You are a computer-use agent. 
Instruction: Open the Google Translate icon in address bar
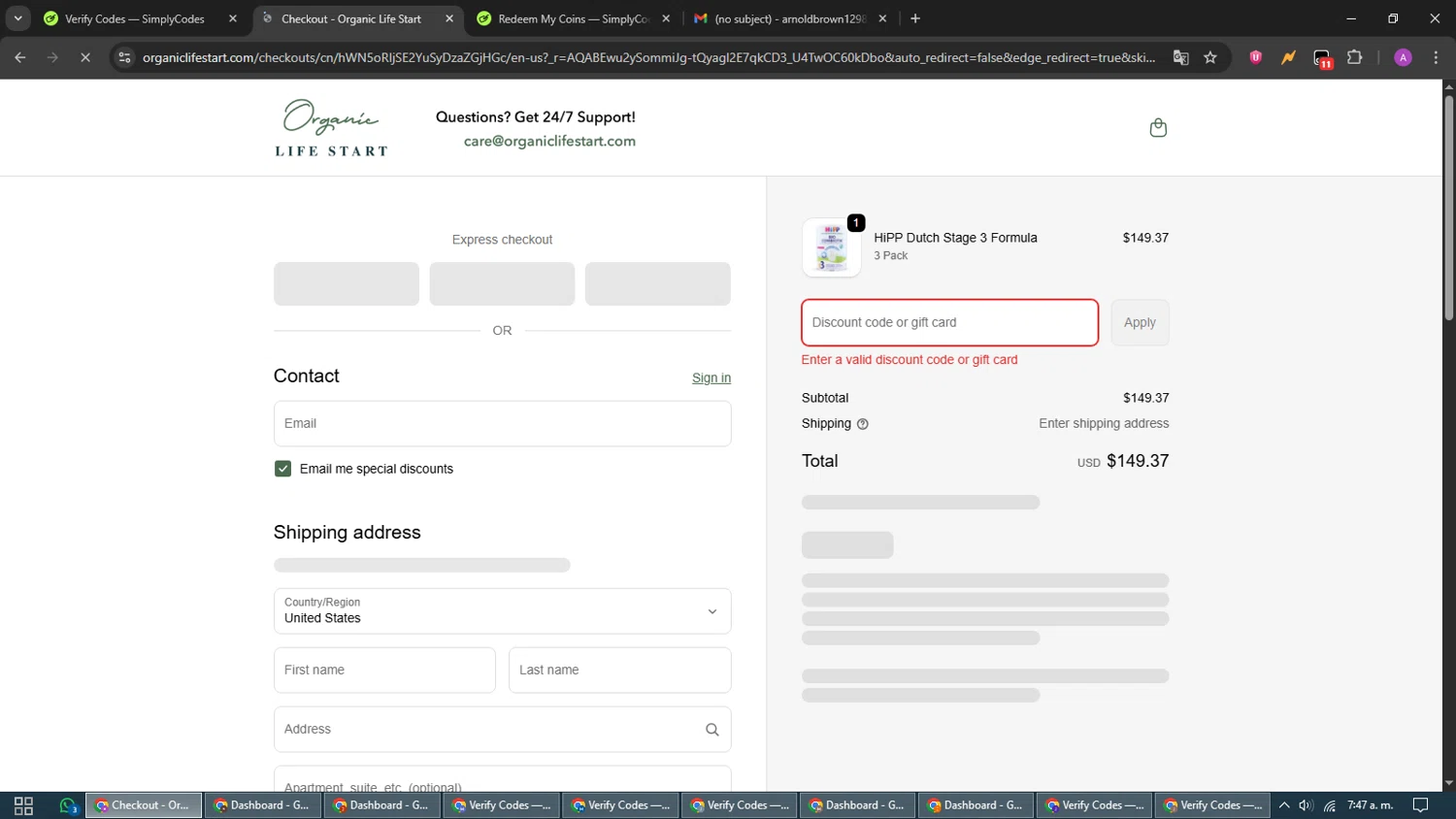(1180, 58)
